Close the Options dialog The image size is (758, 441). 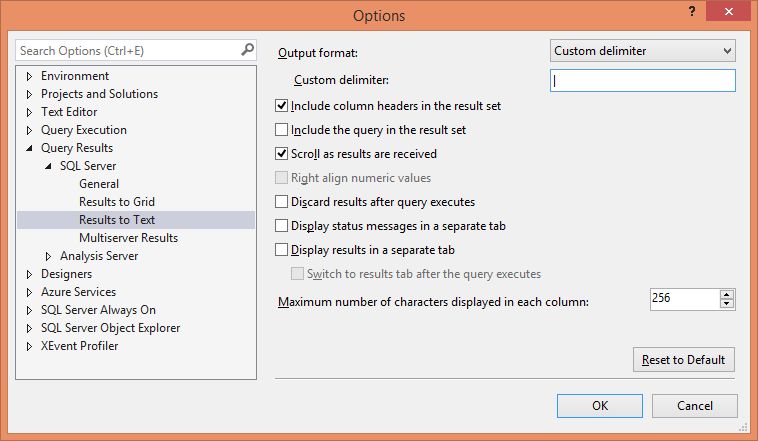point(729,11)
